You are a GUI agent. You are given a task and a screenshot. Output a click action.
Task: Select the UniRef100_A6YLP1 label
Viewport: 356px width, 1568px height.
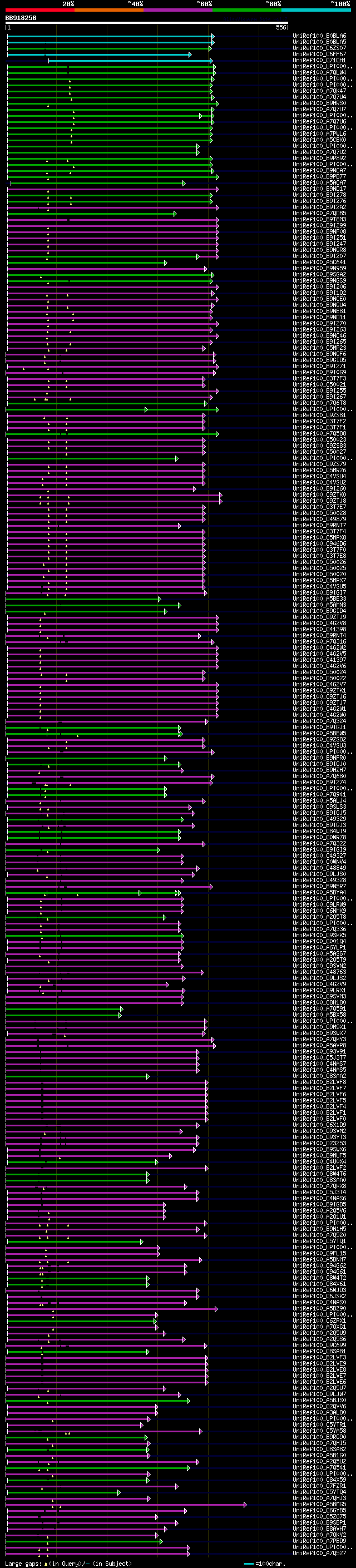click(319, 948)
